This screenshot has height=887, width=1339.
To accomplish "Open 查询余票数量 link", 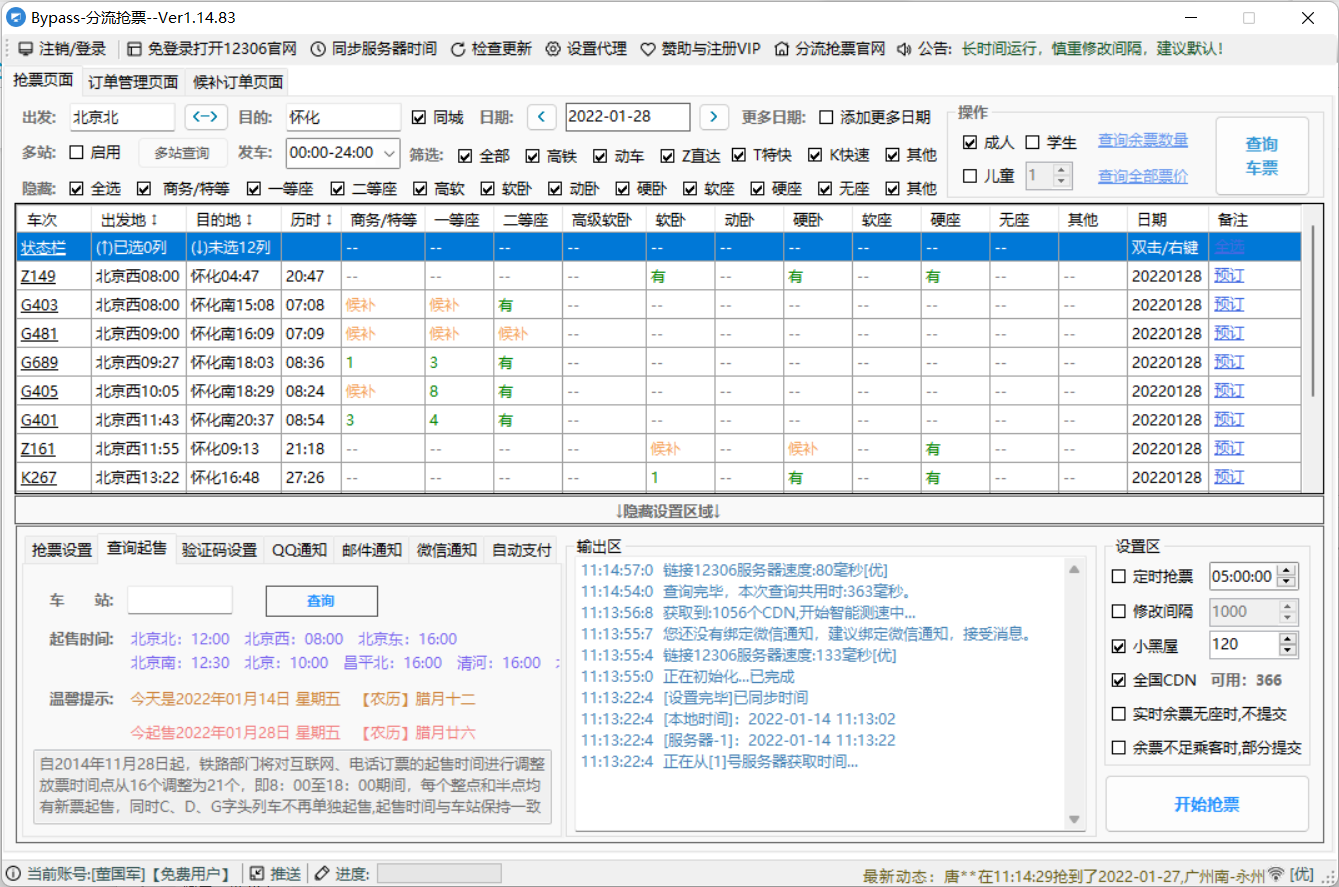I will point(1143,140).
